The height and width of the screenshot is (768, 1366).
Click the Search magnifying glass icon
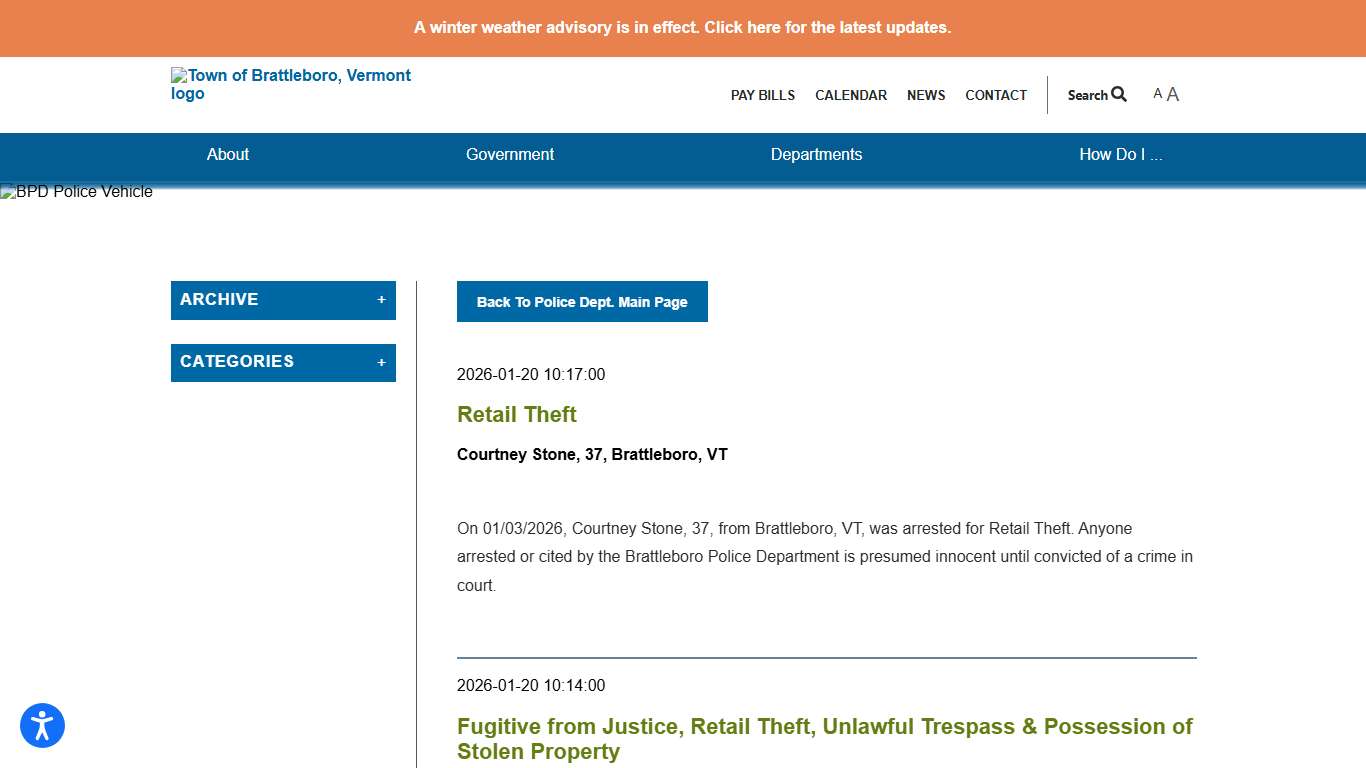click(x=1119, y=94)
